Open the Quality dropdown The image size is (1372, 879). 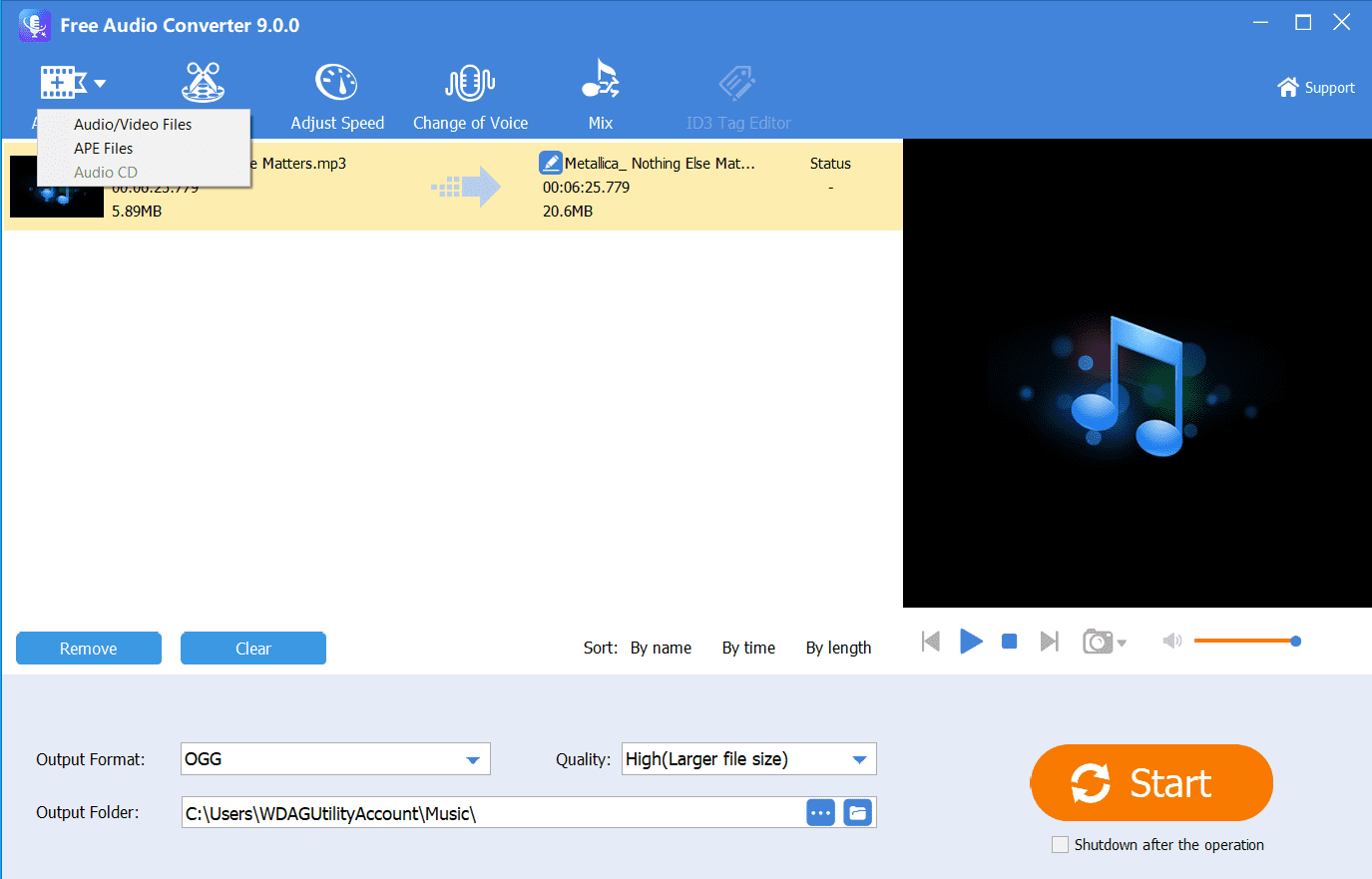pyautogui.click(x=748, y=758)
